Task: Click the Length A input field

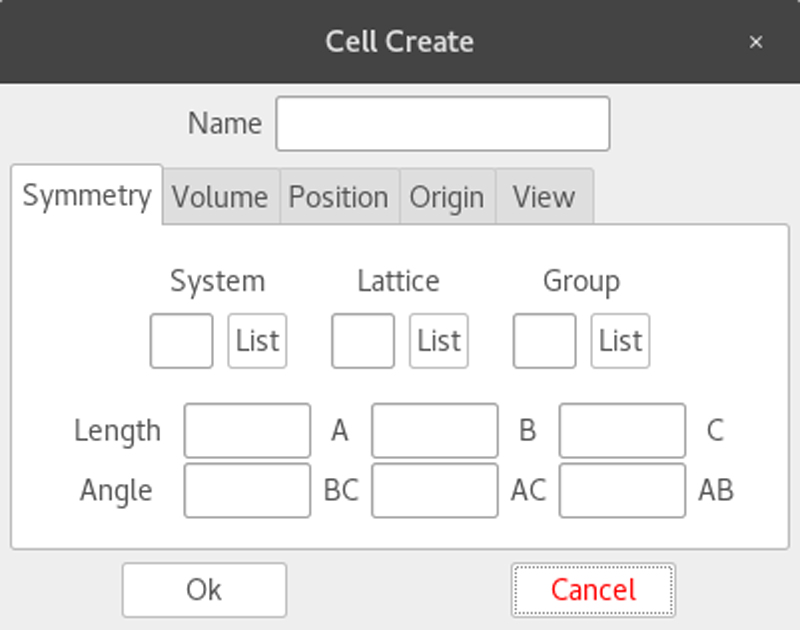Action: click(247, 430)
